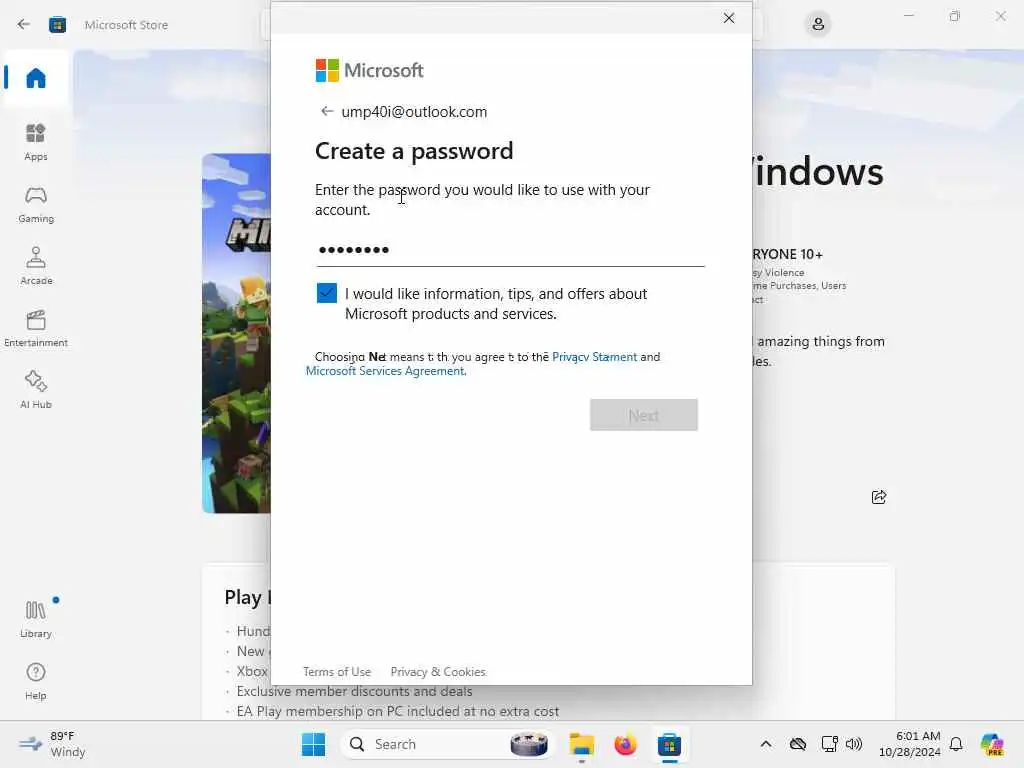Viewport: 1024px width, 768px height.
Task: Open Help in the Store sidebar
Action: 36,681
